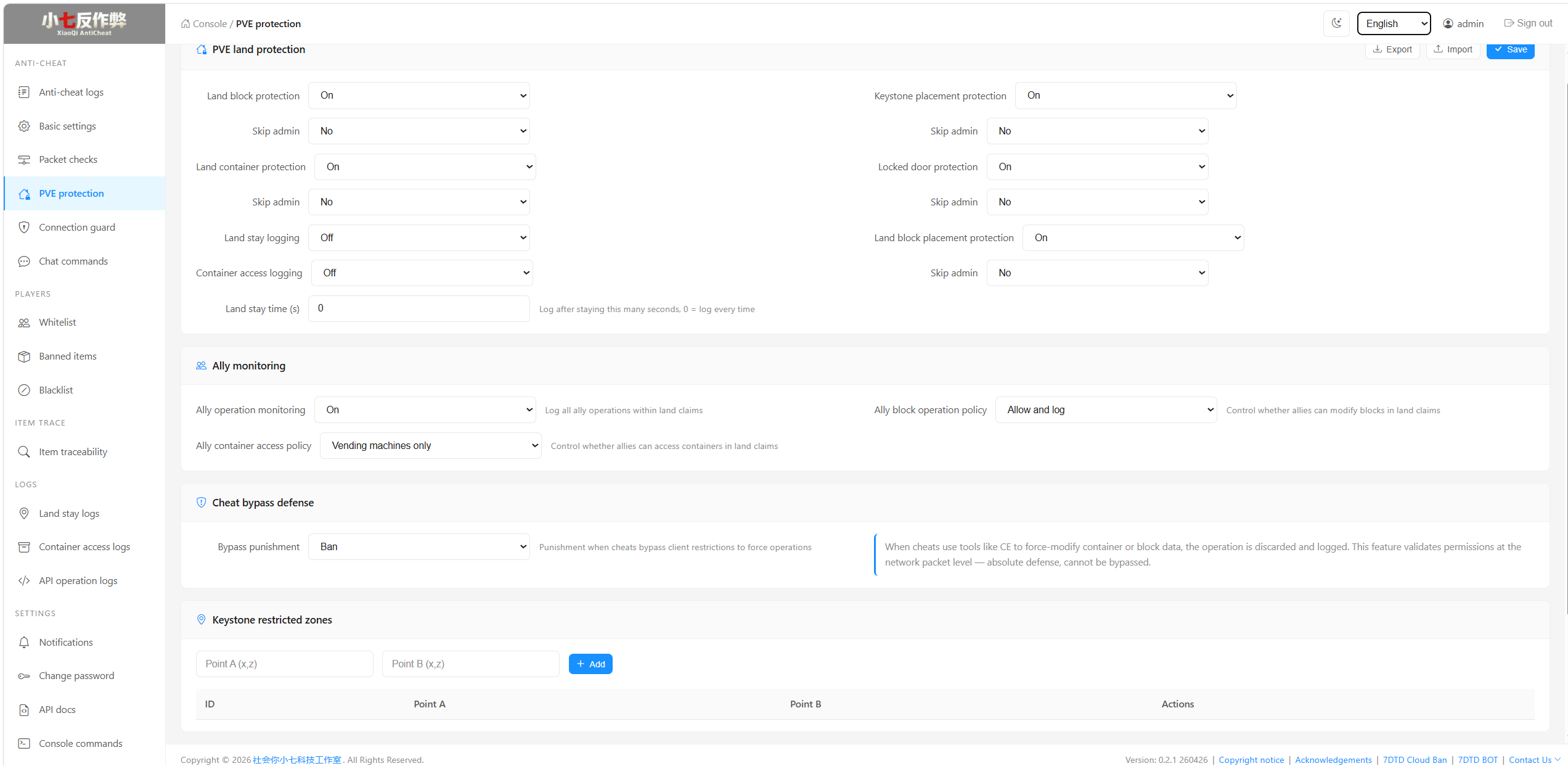This screenshot has height=766, width=1568.
Task: Click the API operation logs code icon
Action: click(24, 581)
